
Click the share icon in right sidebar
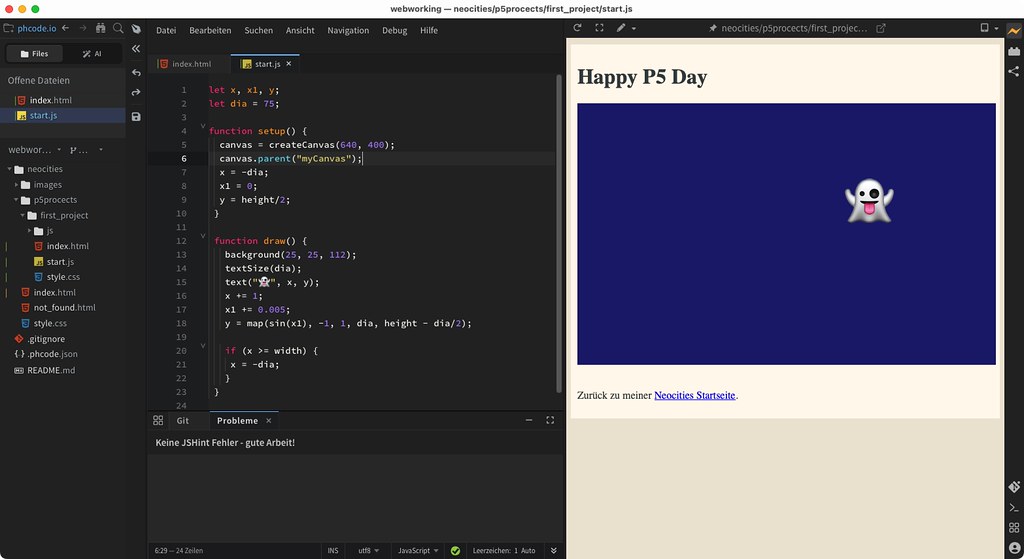pyautogui.click(x=1014, y=71)
